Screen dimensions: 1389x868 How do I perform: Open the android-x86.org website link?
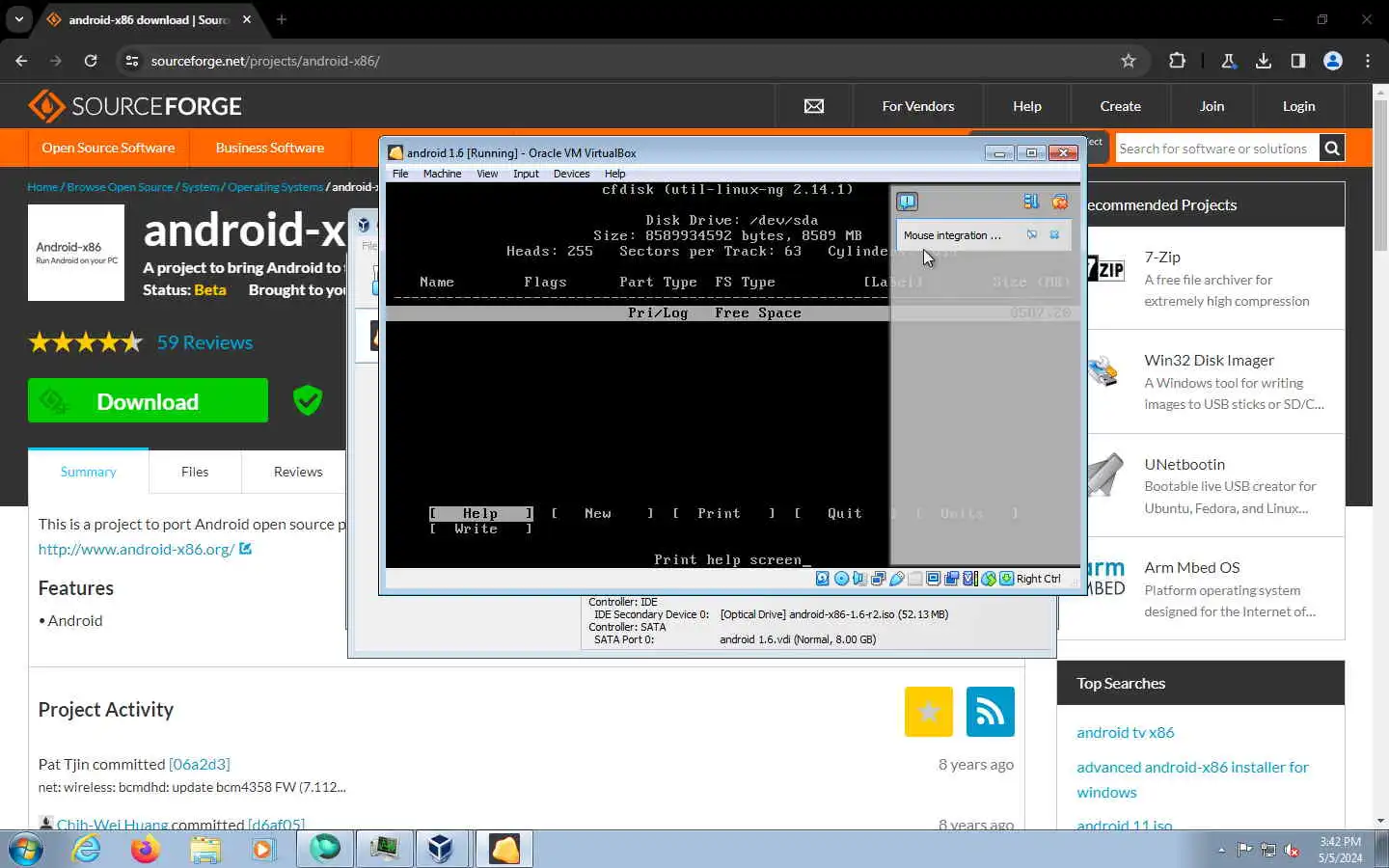click(136, 549)
